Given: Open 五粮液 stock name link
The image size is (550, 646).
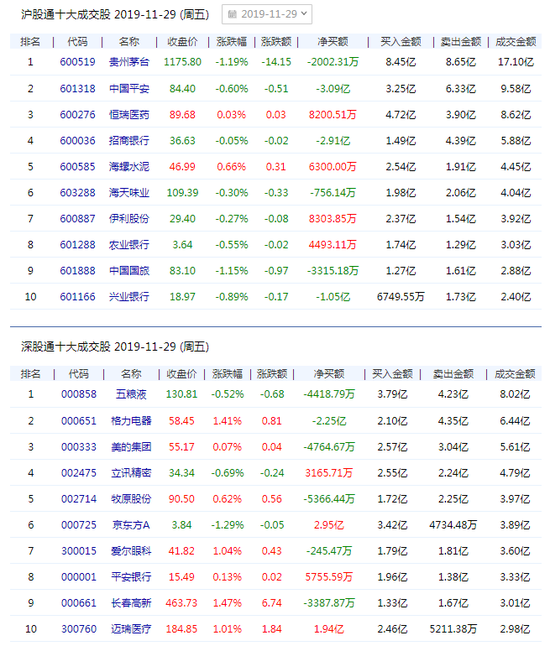Looking at the screenshot, I should point(131,394).
